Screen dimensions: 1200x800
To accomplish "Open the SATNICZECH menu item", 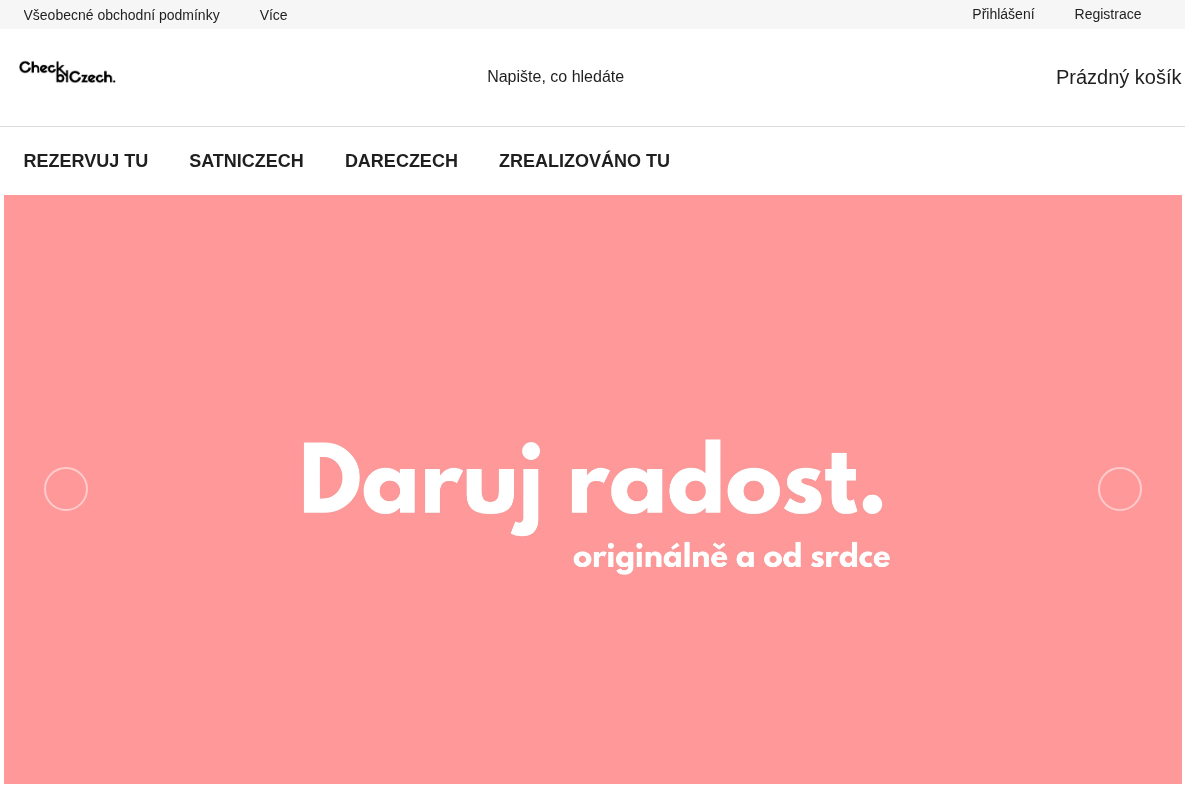I will (246, 161).
